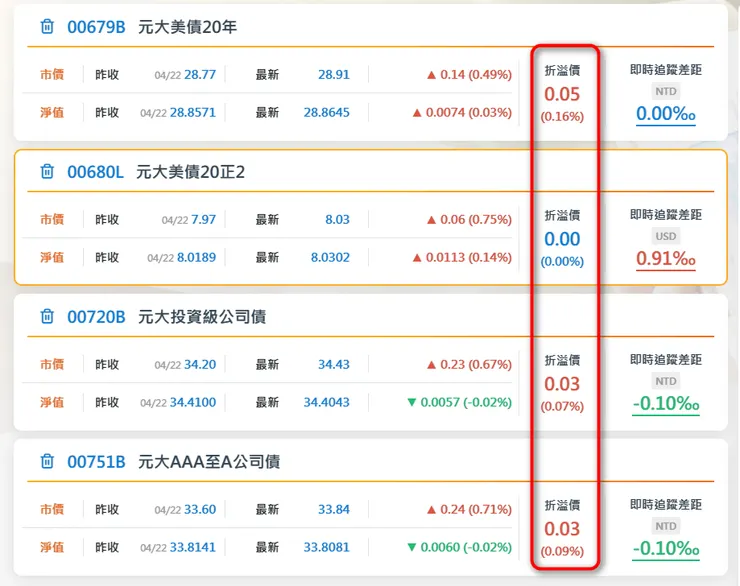Click the premium percentage (0.09%)

pyautogui.click(x=562, y=551)
